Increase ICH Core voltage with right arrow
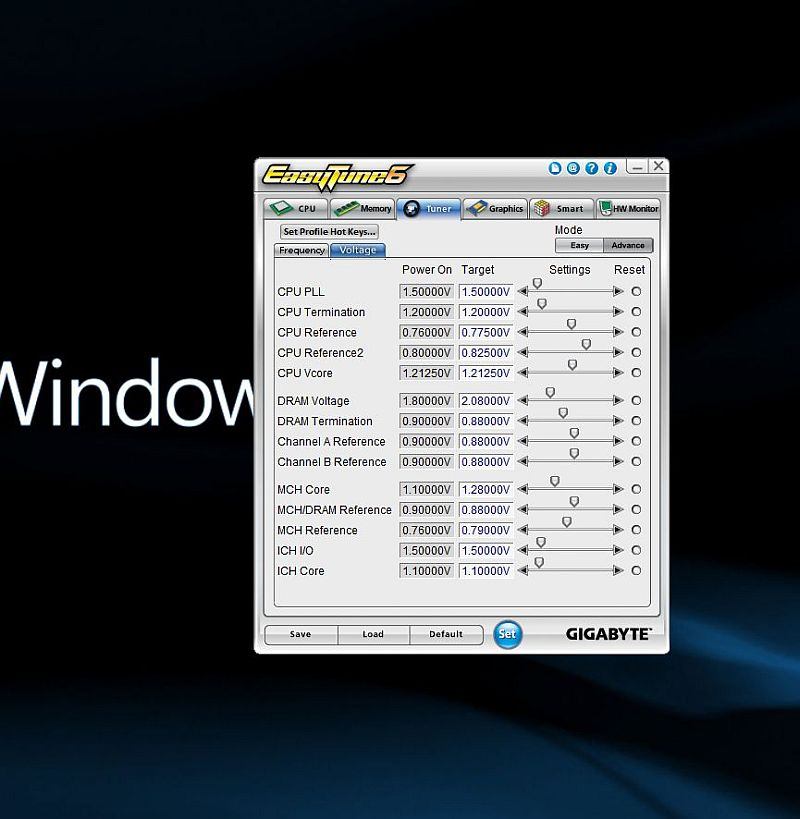Viewport: 800px width, 819px height. pyautogui.click(x=618, y=571)
